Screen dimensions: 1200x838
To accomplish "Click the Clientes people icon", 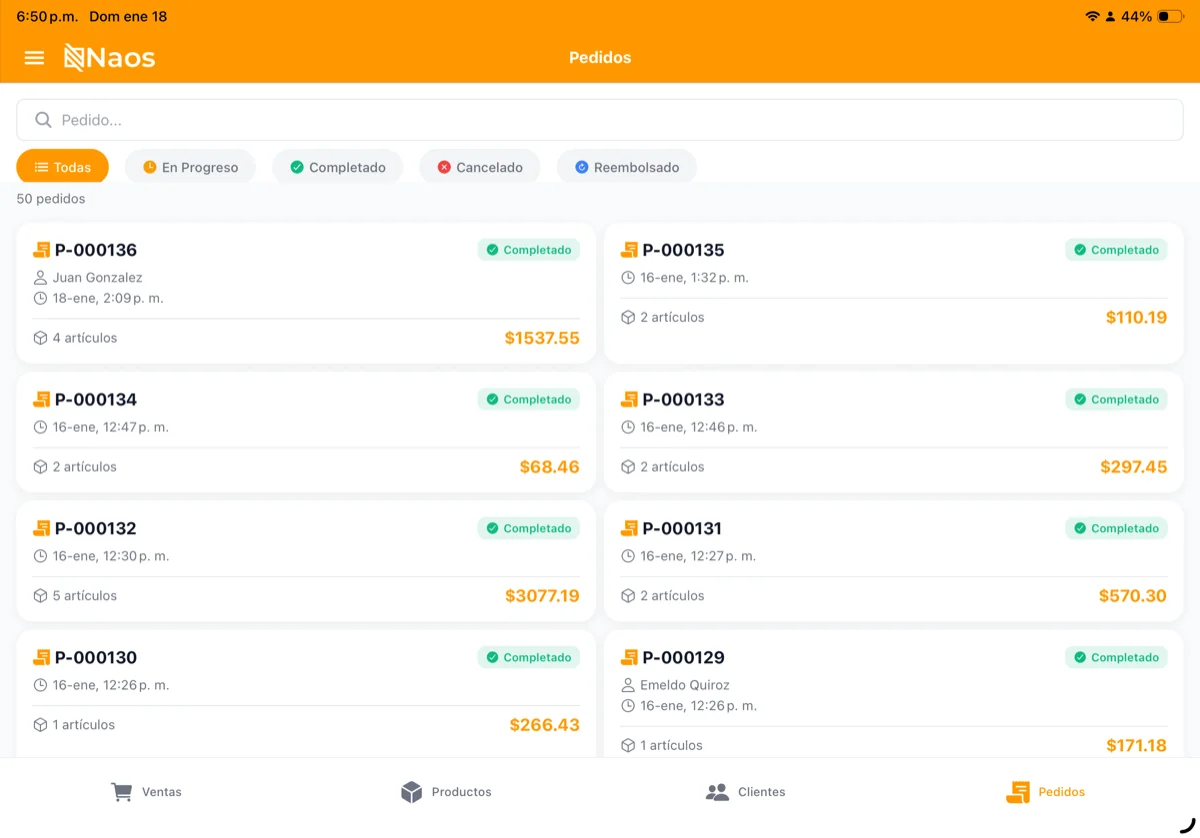I will [717, 792].
